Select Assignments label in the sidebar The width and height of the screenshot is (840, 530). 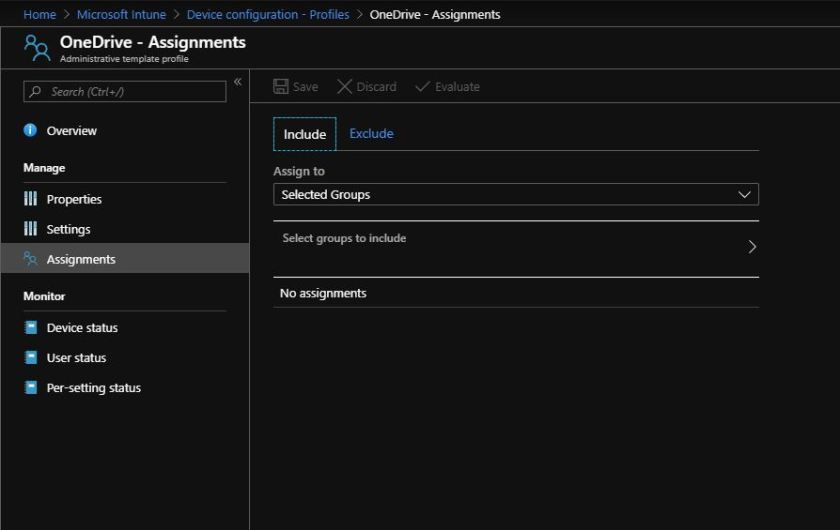(81, 259)
